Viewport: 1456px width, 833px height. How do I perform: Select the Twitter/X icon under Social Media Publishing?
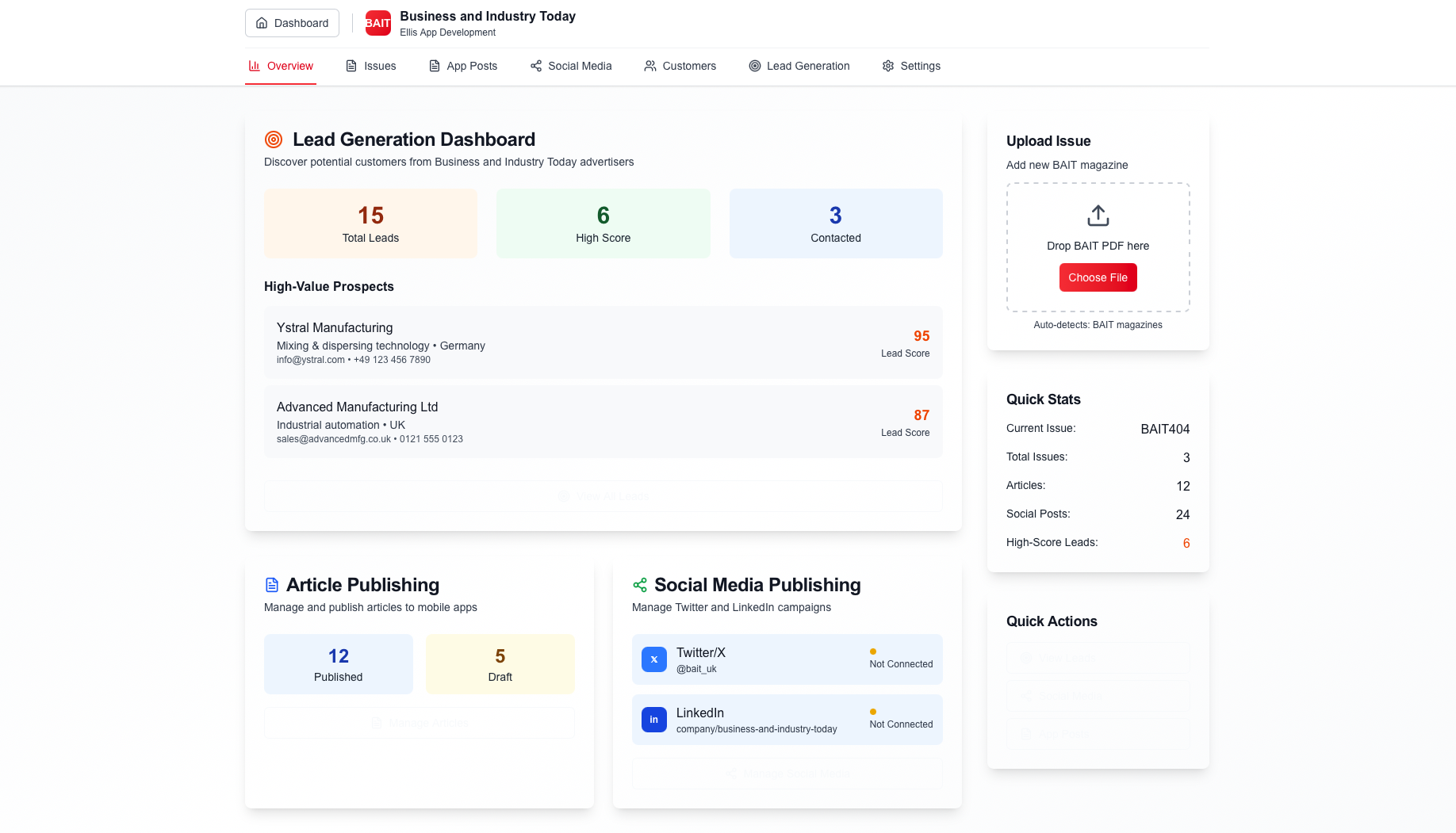[653, 659]
